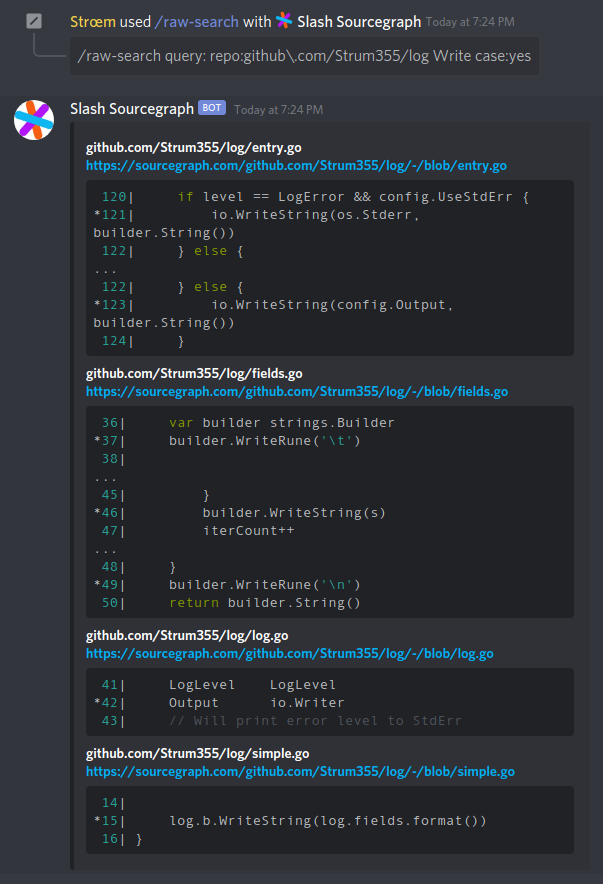This screenshot has width=603, height=884.
Task: Click the BOT tag badge
Action: 212,108
